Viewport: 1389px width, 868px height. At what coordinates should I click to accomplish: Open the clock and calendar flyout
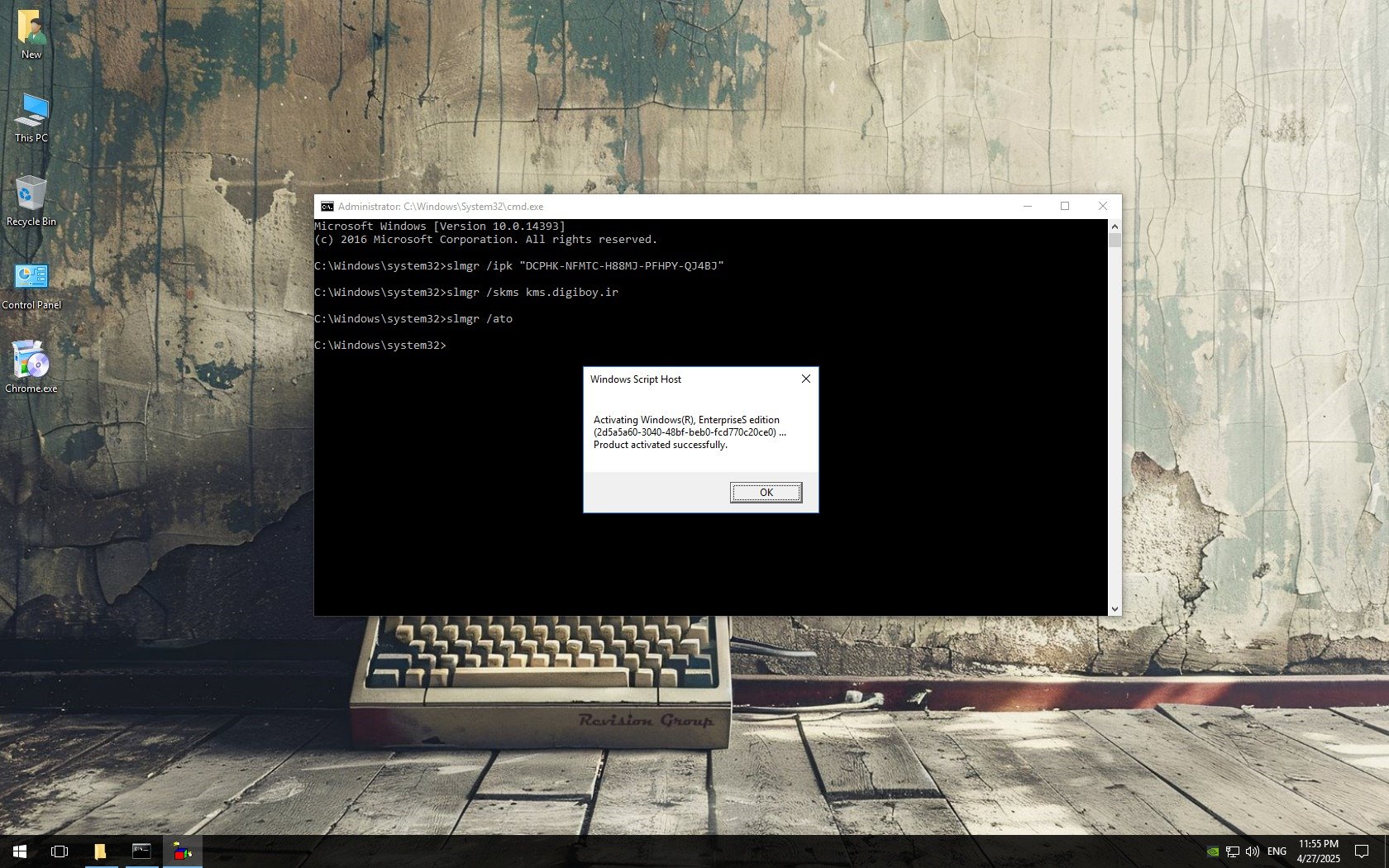coord(1318,851)
